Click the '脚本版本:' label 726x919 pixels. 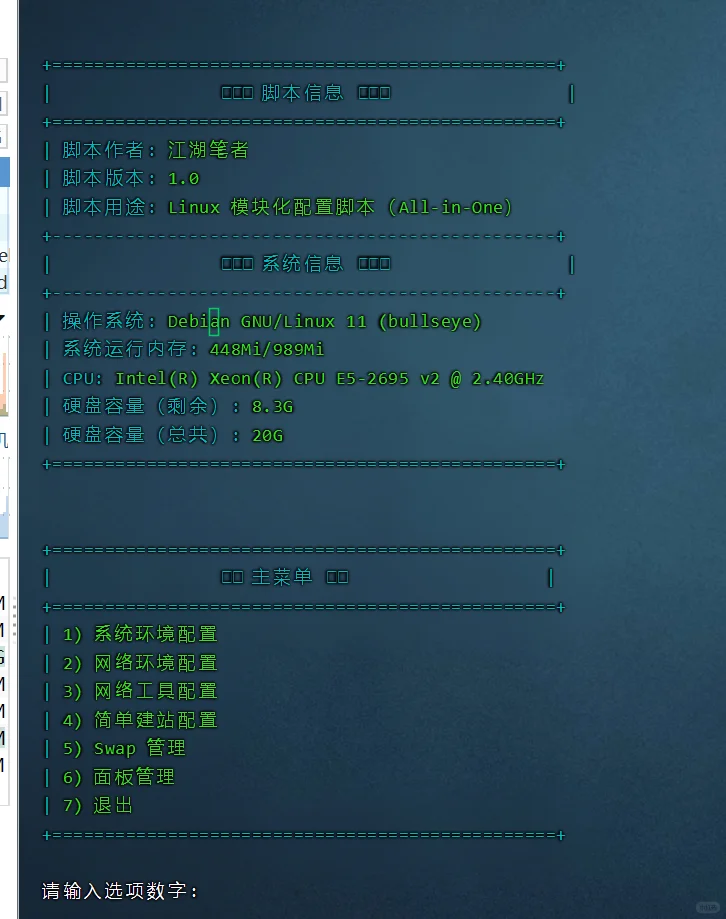coord(109,179)
